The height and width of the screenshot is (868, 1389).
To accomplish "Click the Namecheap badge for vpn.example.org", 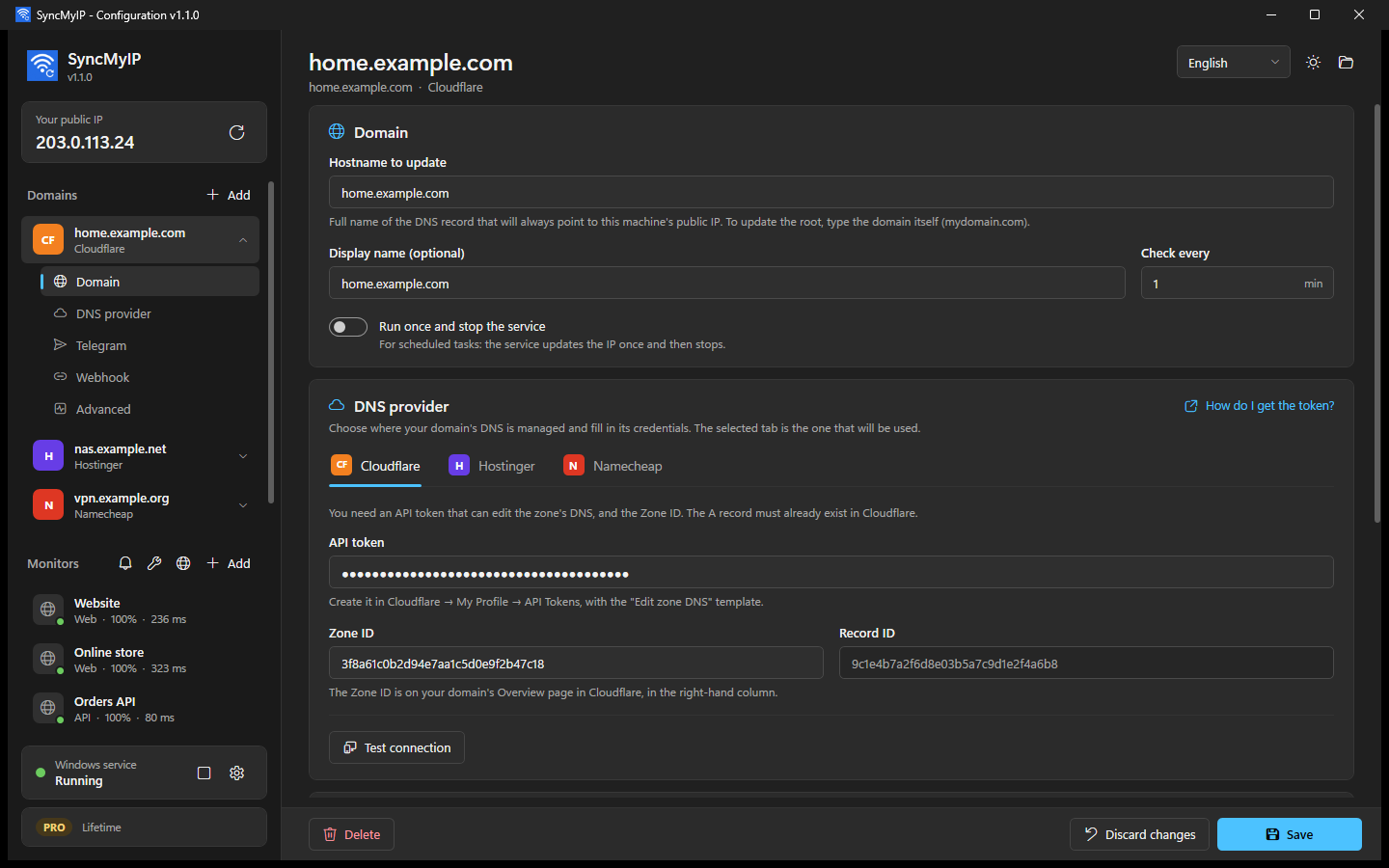I will coord(48,504).
